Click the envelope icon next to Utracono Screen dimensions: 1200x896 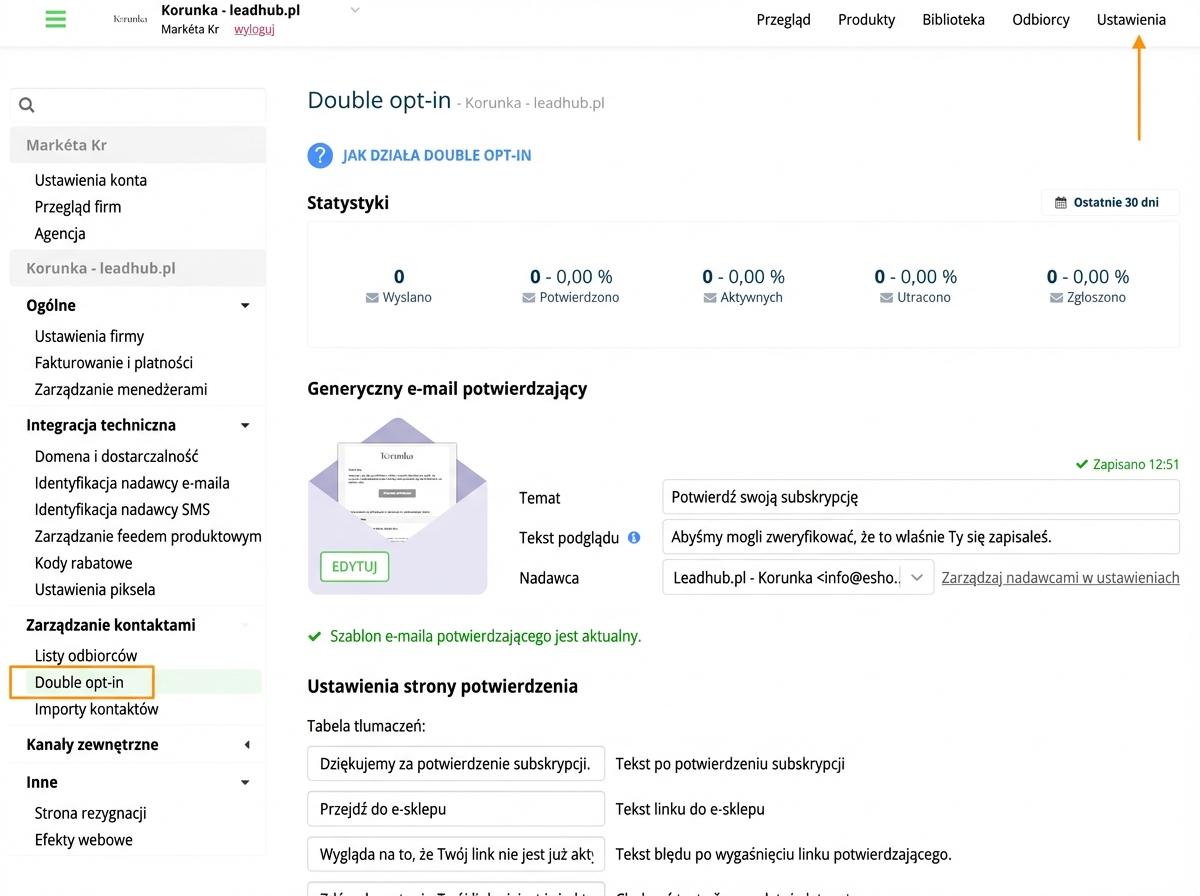coord(886,298)
